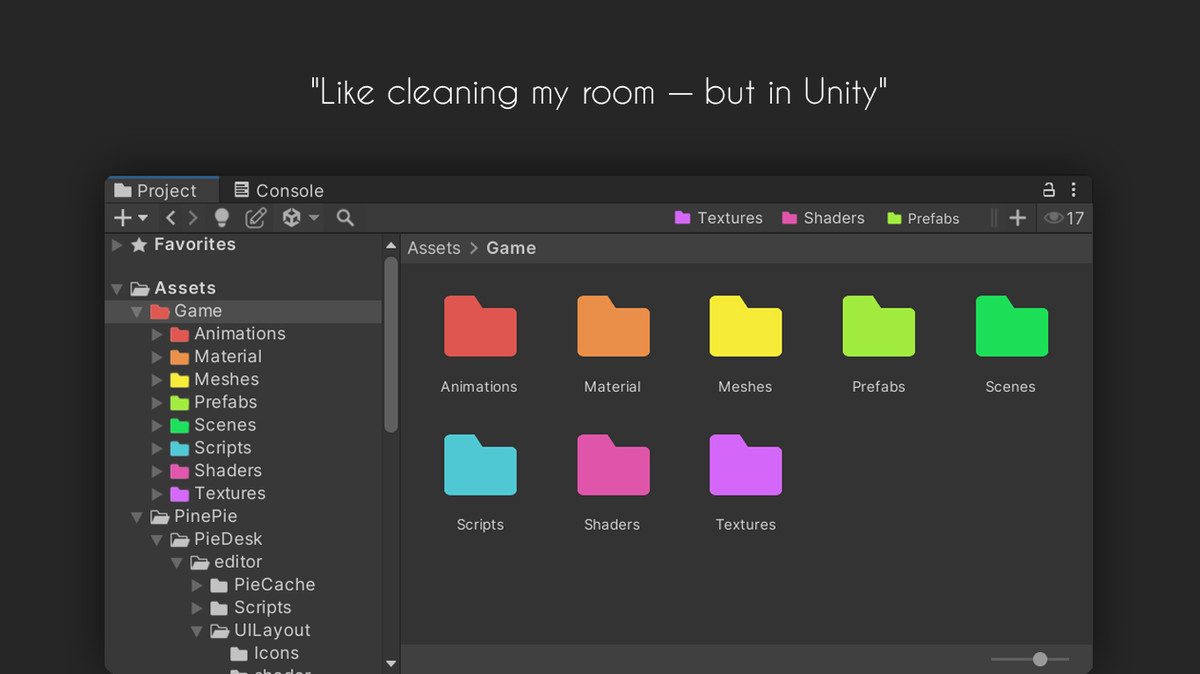Screen dimensions: 1200x674
Task: Click the pencil edit icon
Action: pos(256,218)
